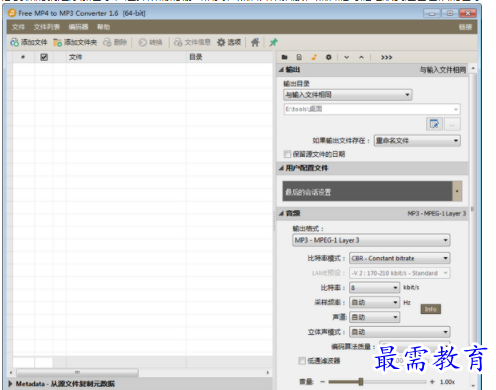Open the stereo mode (立体声模式) dropdown

pyautogui.click(x=400, y=332)
